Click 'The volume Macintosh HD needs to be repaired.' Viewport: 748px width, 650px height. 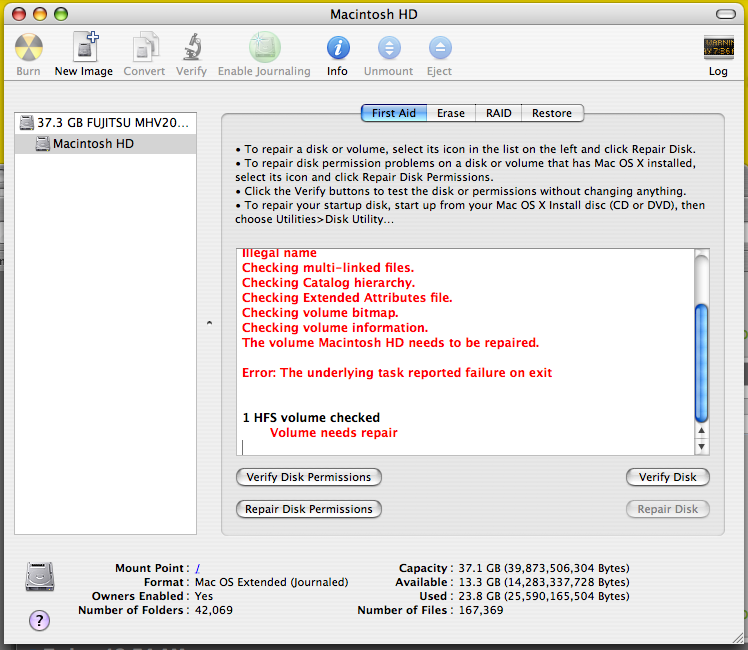390,343
